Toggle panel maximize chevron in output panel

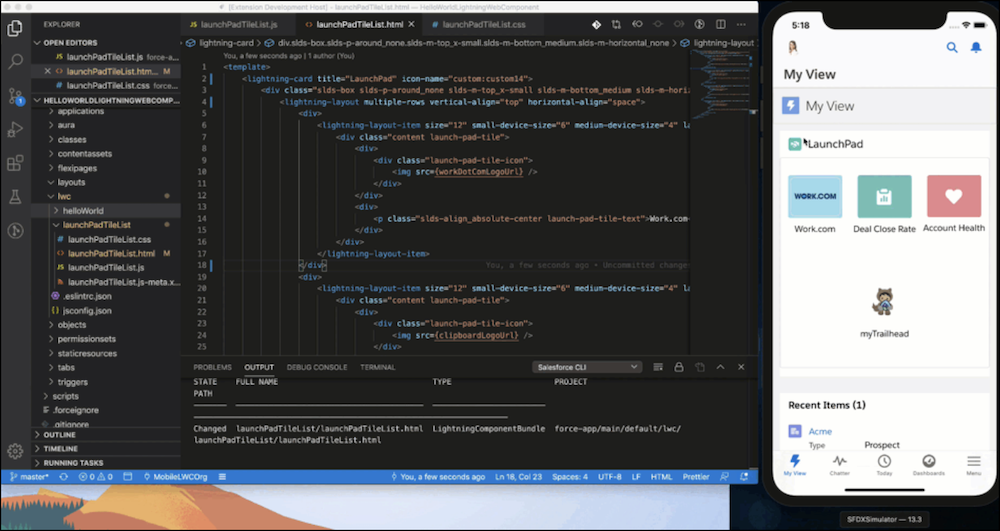click(722, 367)
